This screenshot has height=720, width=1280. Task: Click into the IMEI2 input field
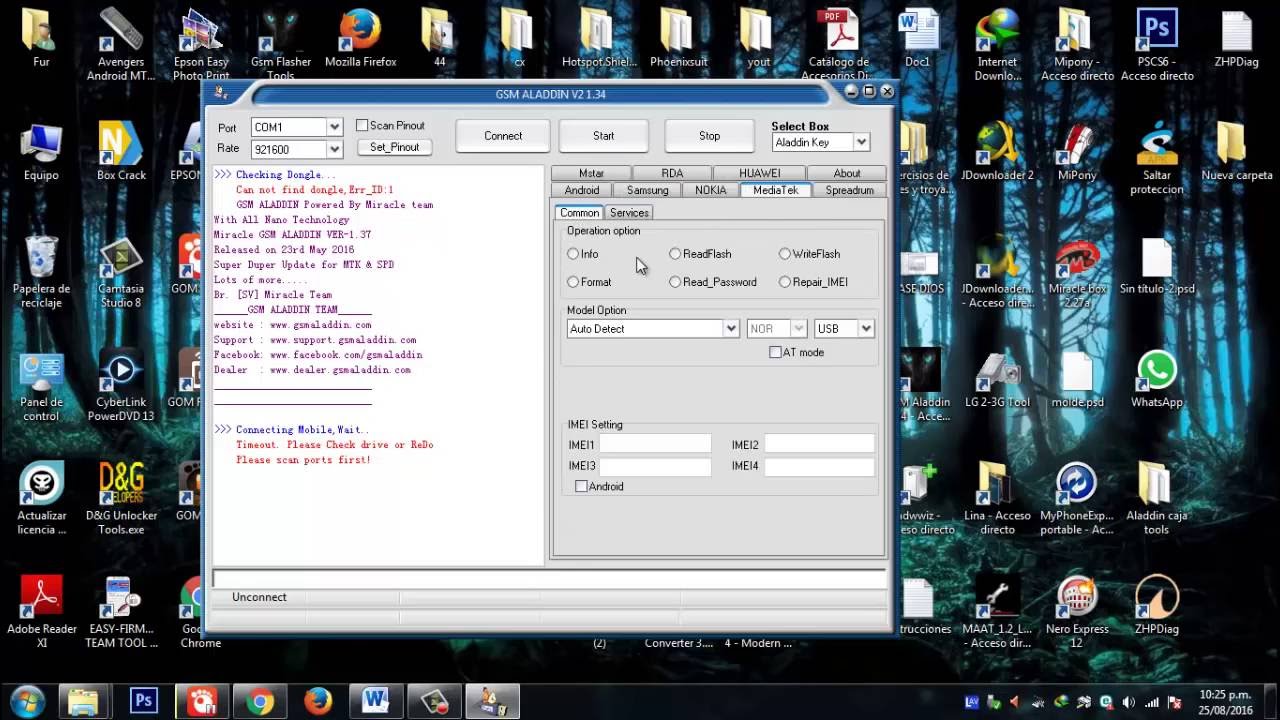[819, 445]
